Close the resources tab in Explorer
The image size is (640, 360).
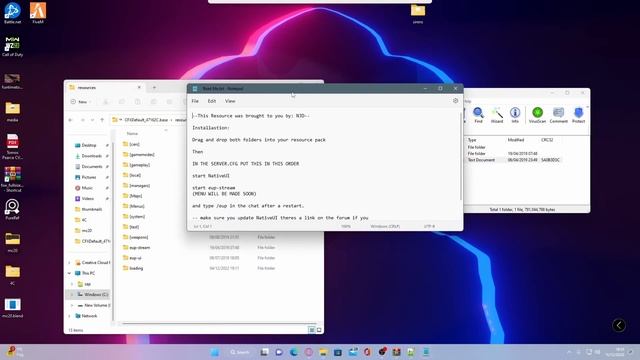point(139,87)
